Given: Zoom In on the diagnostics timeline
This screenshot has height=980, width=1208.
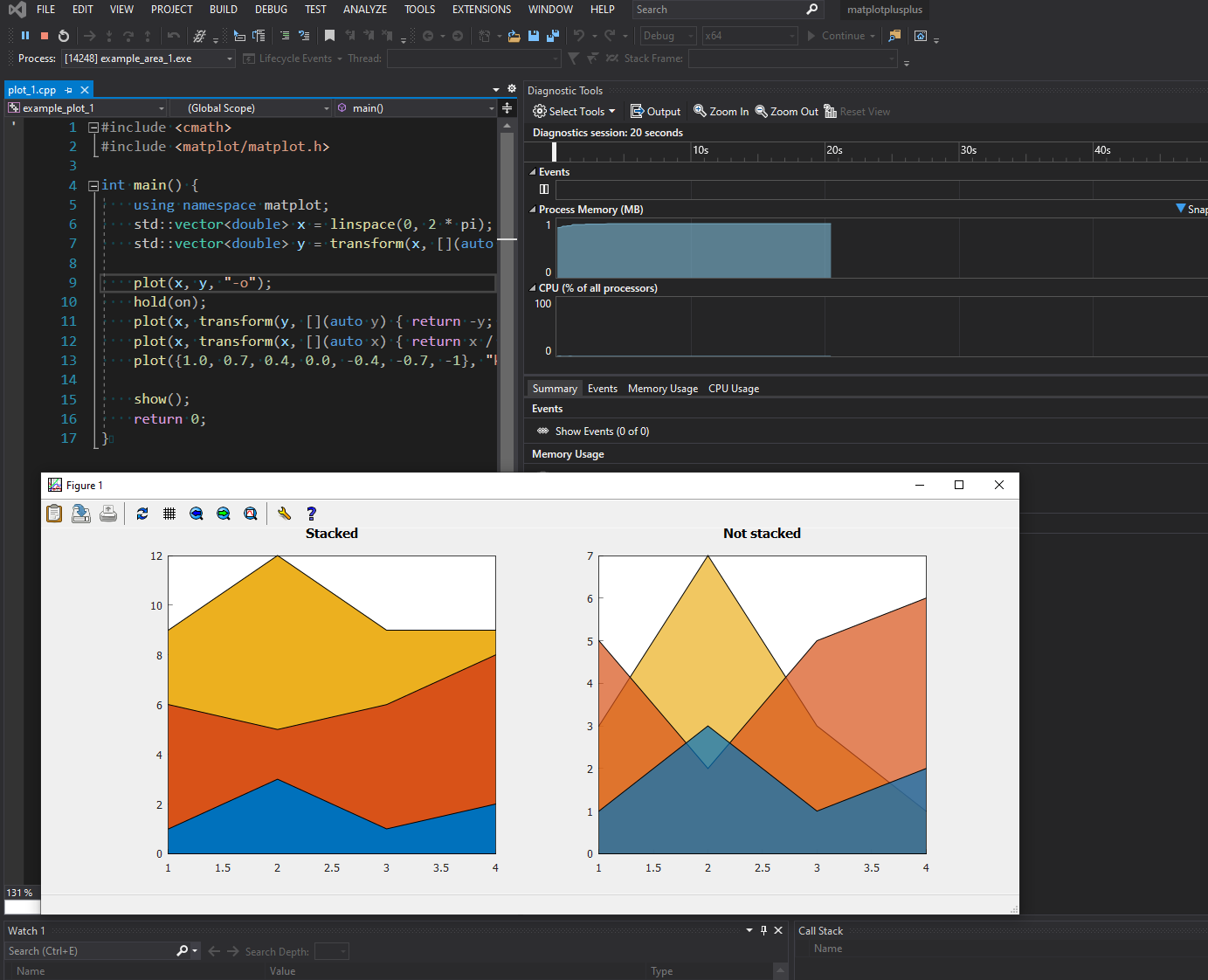Looking at the screenshot, I should (x=721, y=111).
